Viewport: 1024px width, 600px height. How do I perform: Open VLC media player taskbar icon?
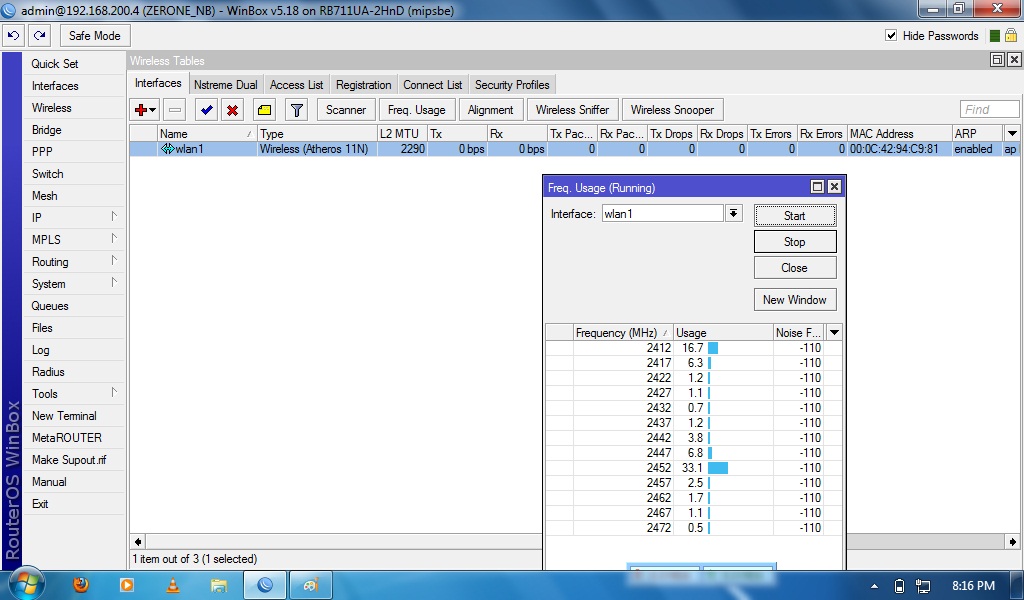173,584
